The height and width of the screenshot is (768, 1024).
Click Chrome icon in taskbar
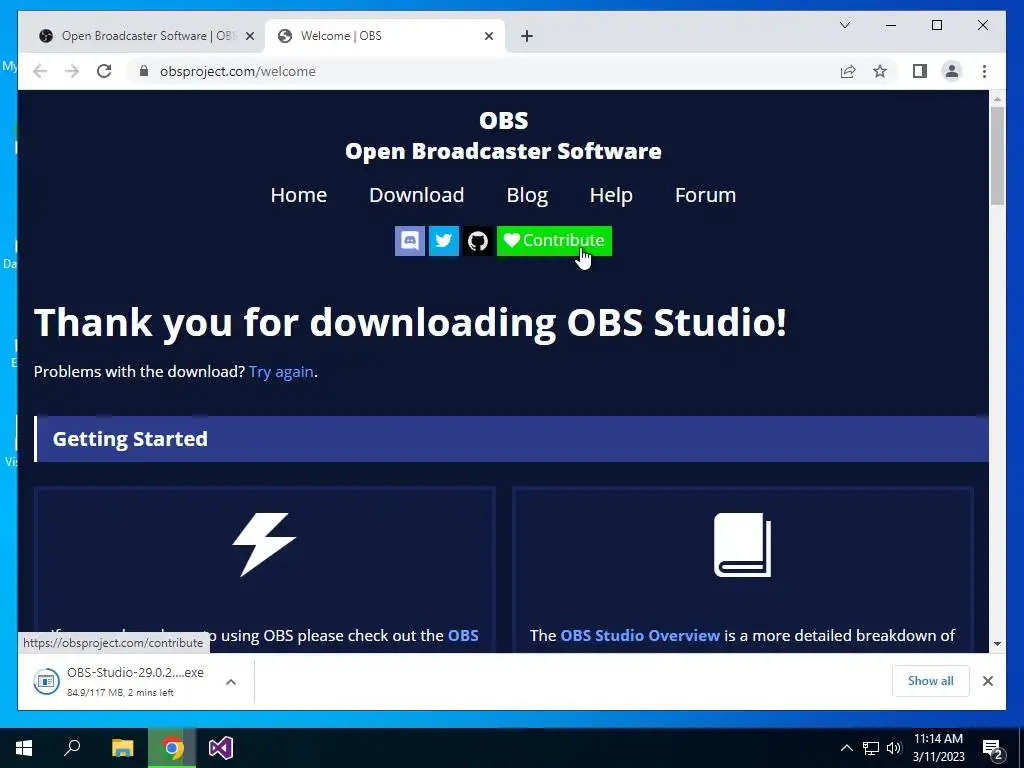pyautogui.click(x=172, y=748)
